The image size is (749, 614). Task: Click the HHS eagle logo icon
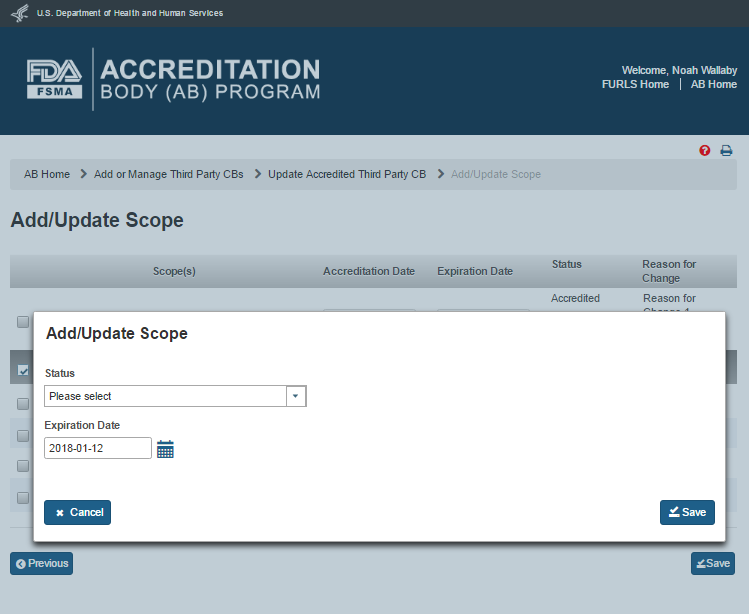click(20, 13)
